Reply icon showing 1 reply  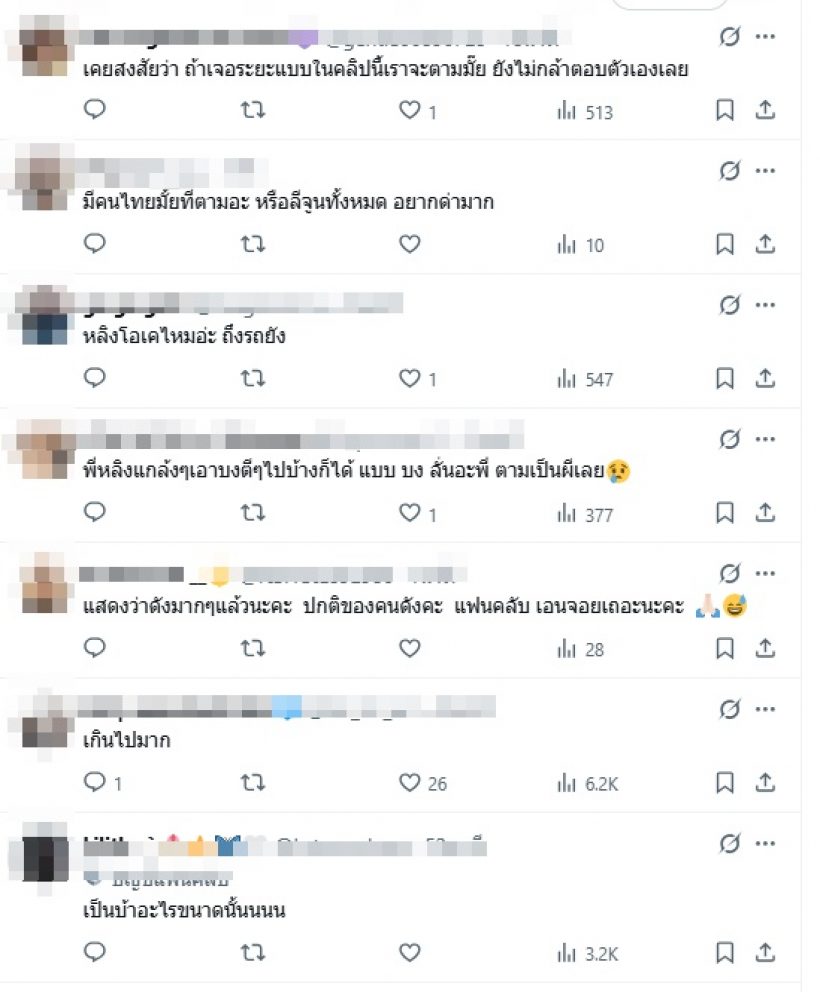[x=102, y=783]
